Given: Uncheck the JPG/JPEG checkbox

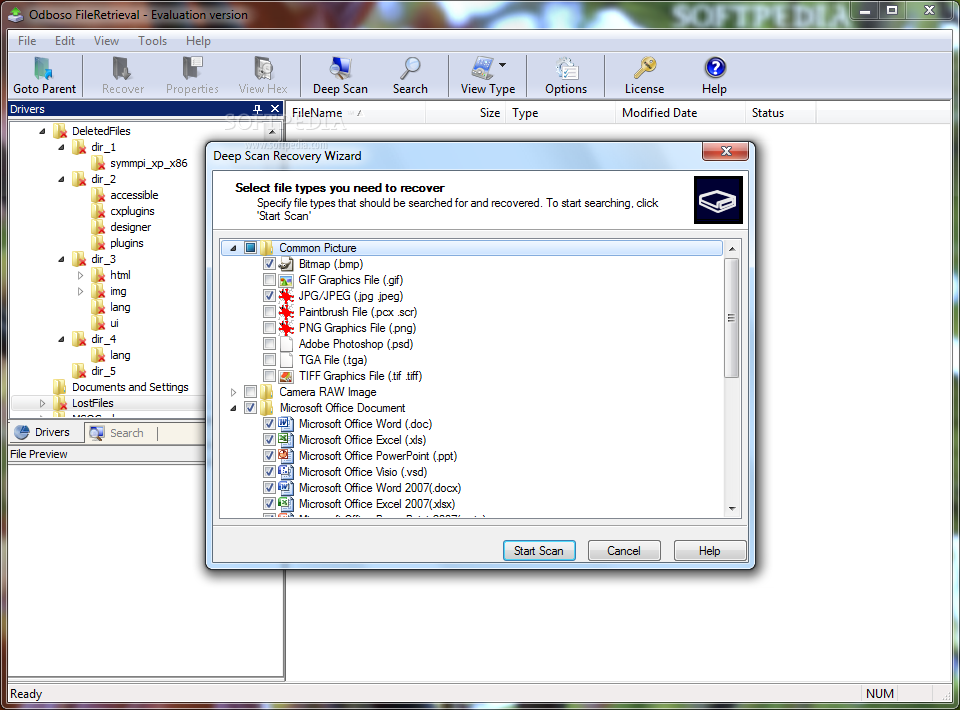Looking at the screenshot, I should point(269,296).
